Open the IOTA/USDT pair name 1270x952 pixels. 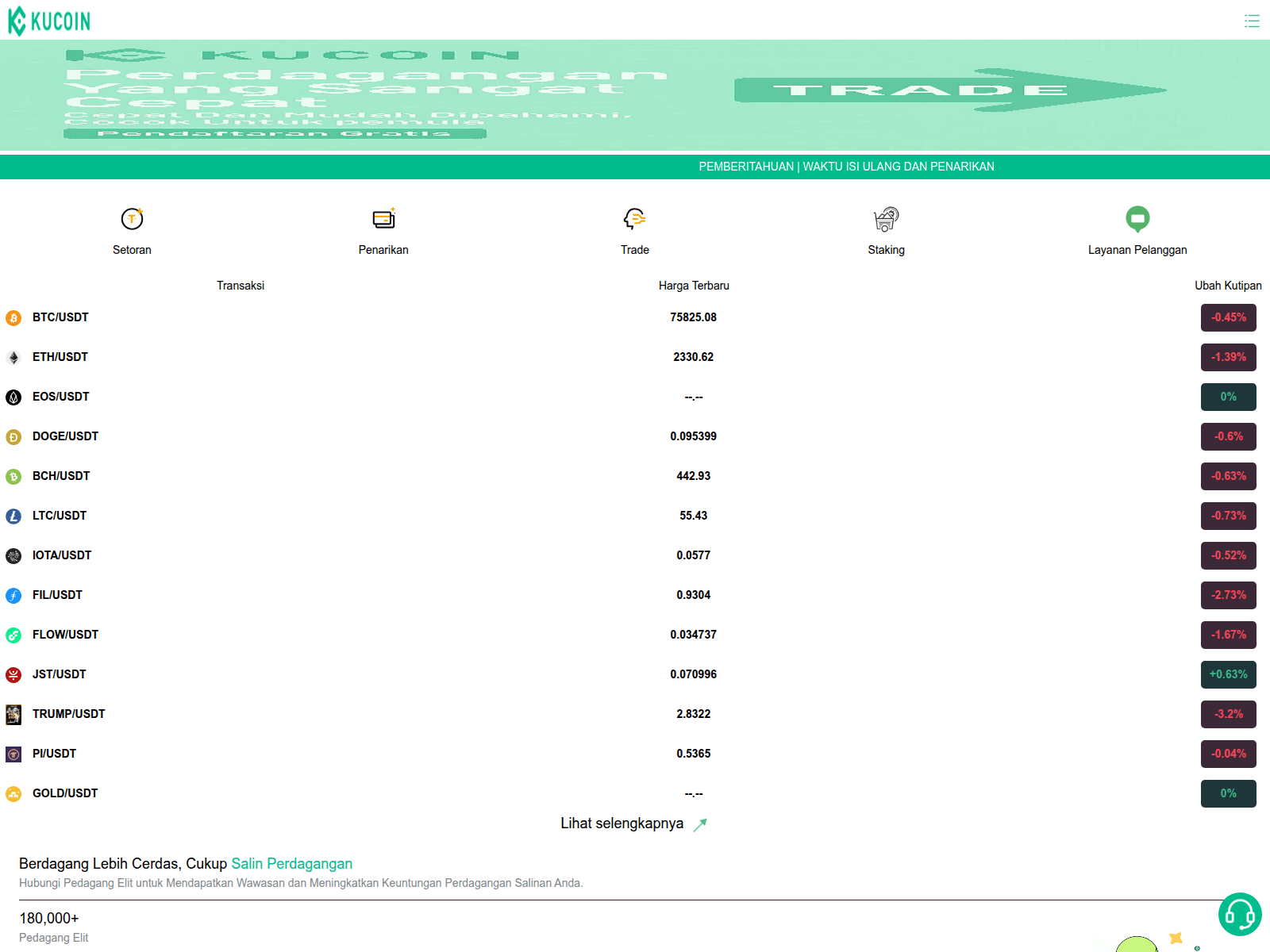(x=62, y=555)
